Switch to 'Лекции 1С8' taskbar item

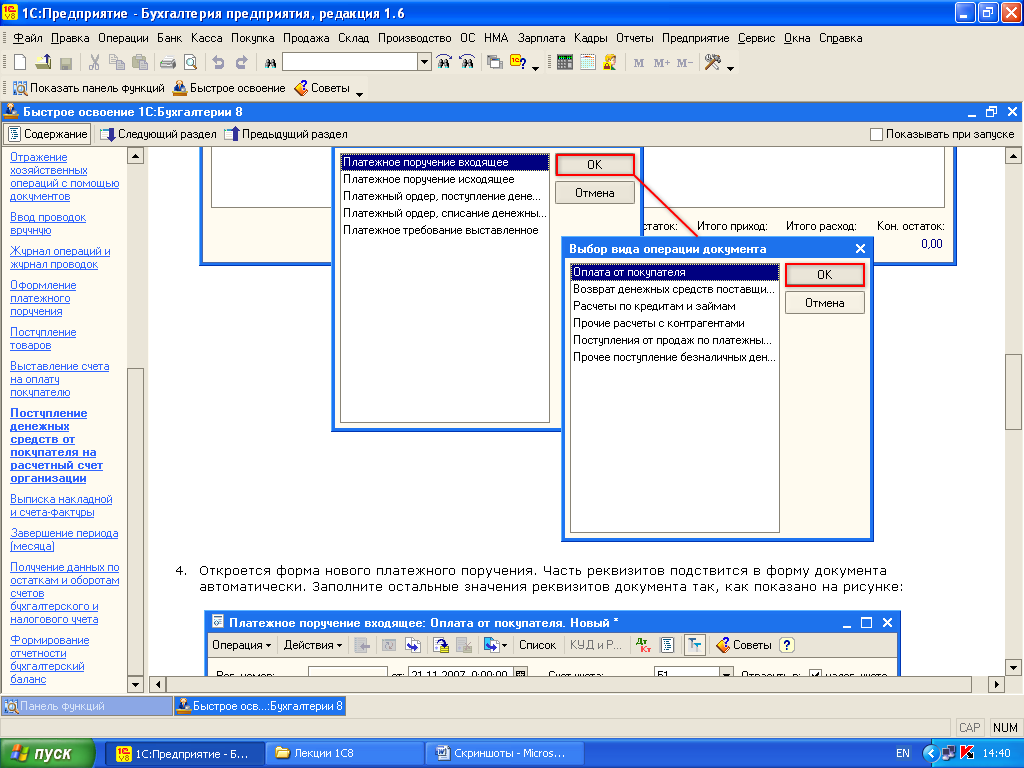click(x=344, y=753)
